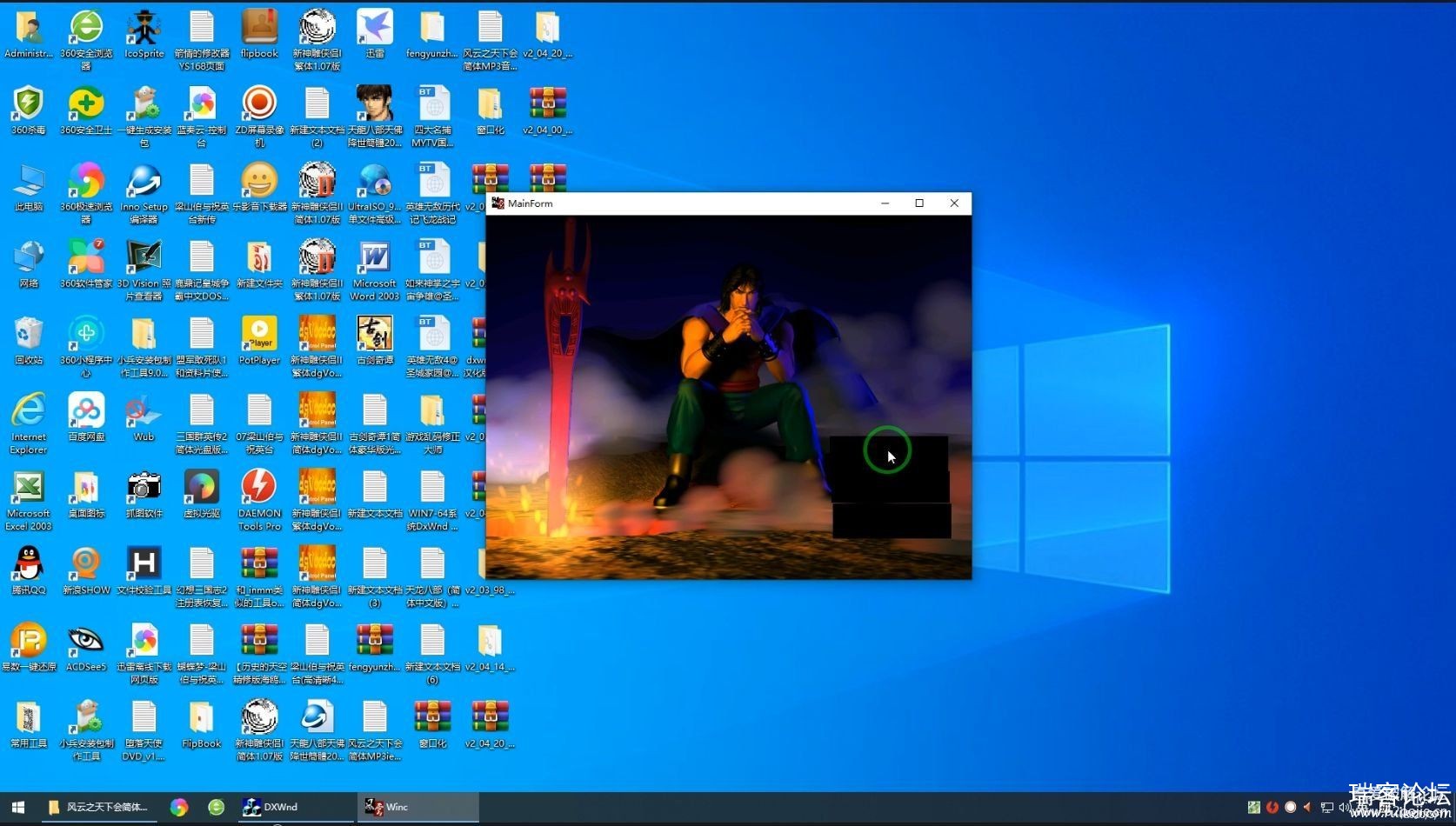Launch Wub shortcut

(144, 417)
